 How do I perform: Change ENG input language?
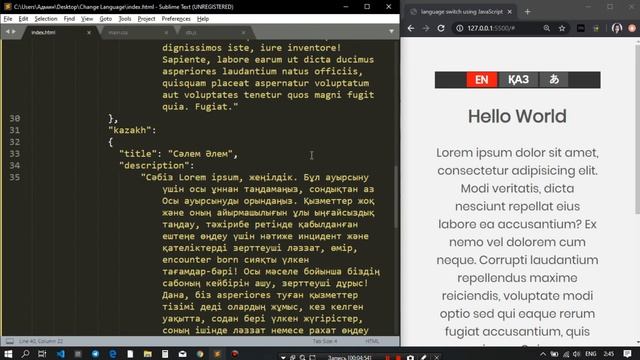tap(591, 354)
